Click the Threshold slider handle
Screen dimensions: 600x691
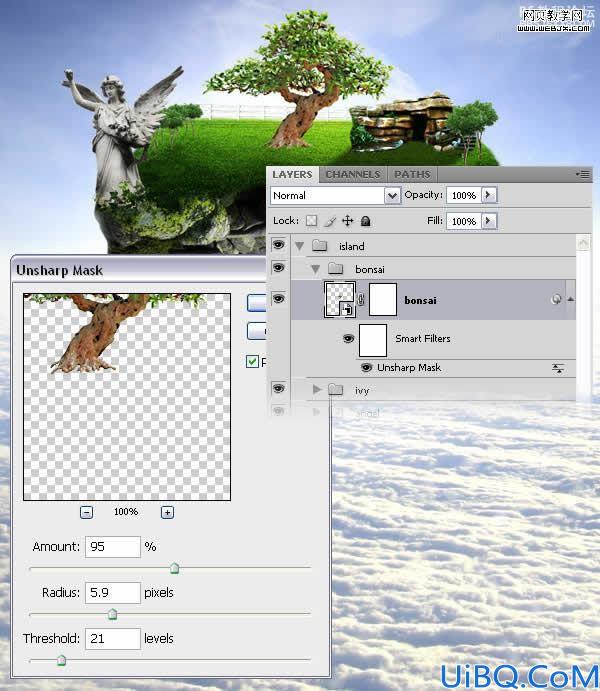pyautogui.click(x=61, y=660)
